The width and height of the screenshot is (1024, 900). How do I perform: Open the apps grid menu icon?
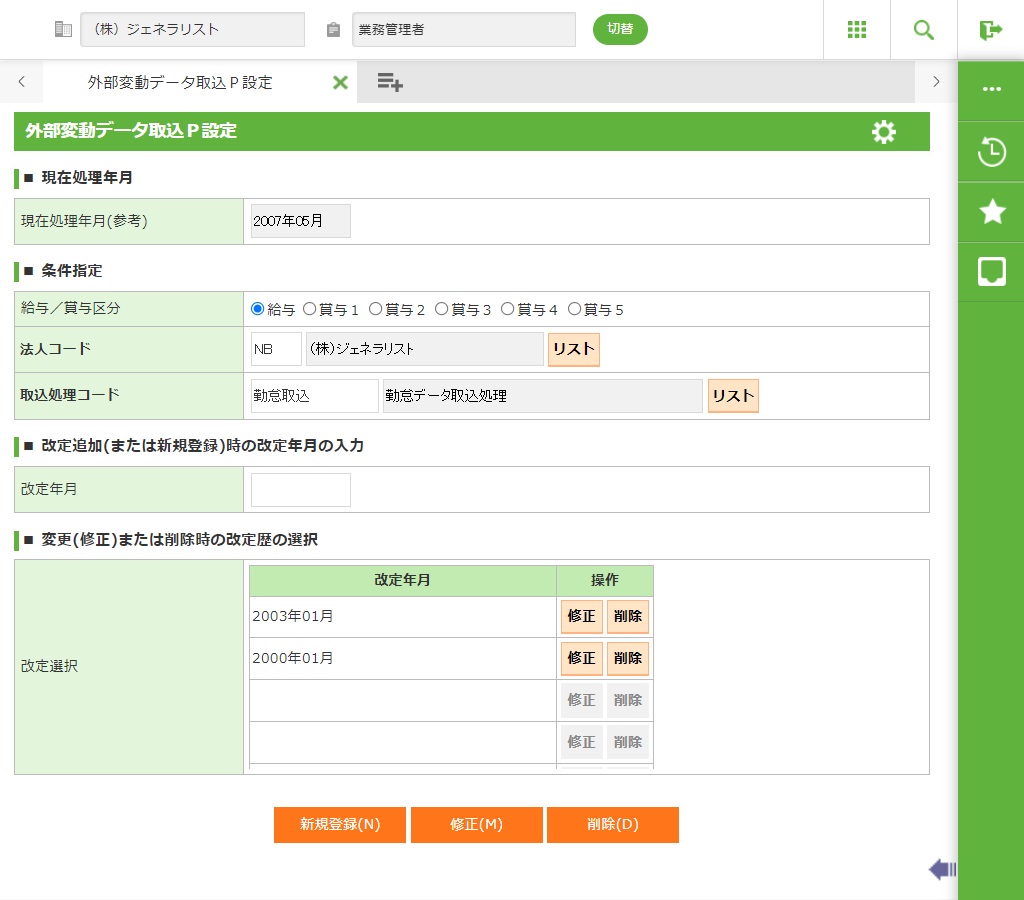click(x=856, y=30)
